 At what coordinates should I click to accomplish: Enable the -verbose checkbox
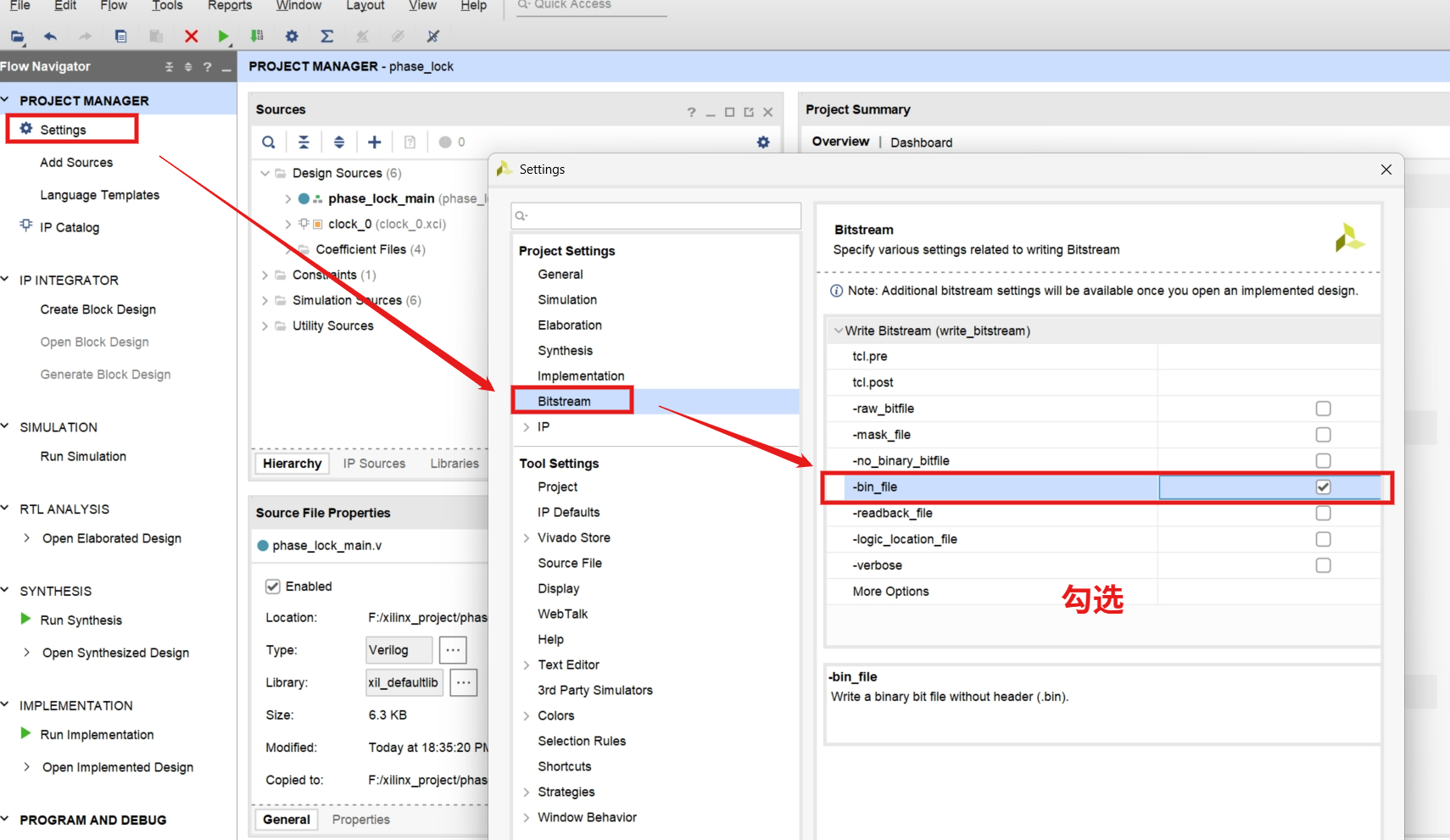click(1323, 565)
